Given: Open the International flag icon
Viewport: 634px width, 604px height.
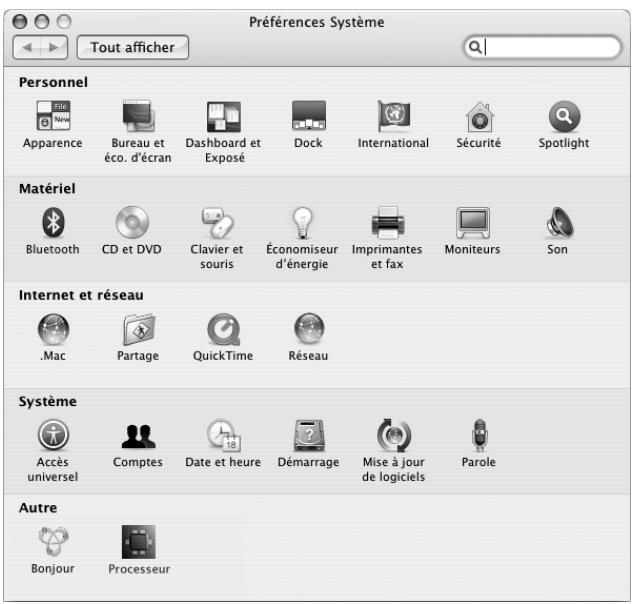Looking at the screenshot, I should [x=393, y=116].
